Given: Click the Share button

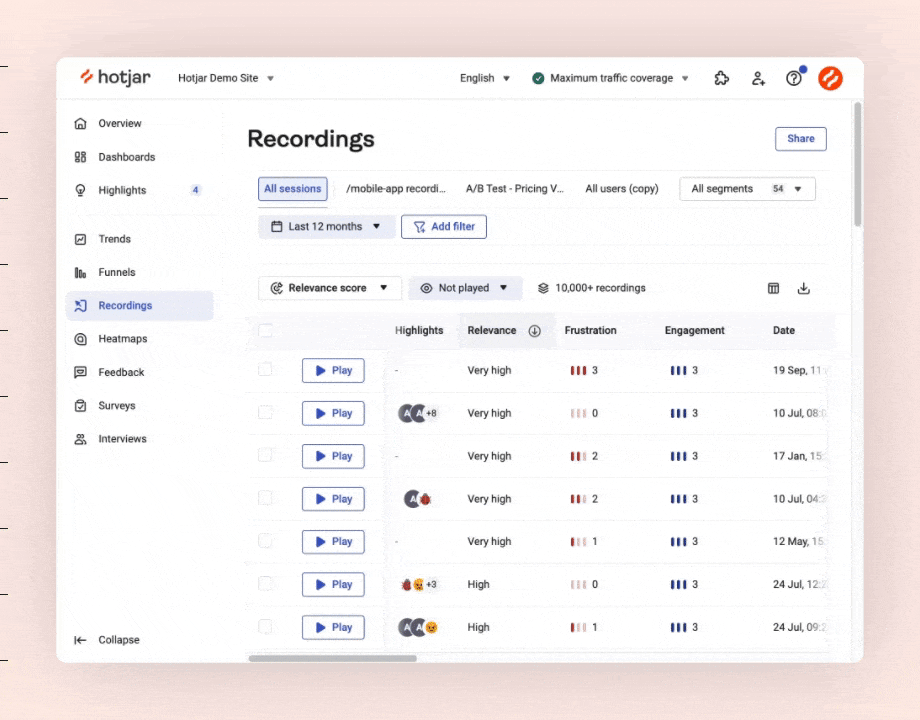Looking at the screenshot, I should pos(800,138).
